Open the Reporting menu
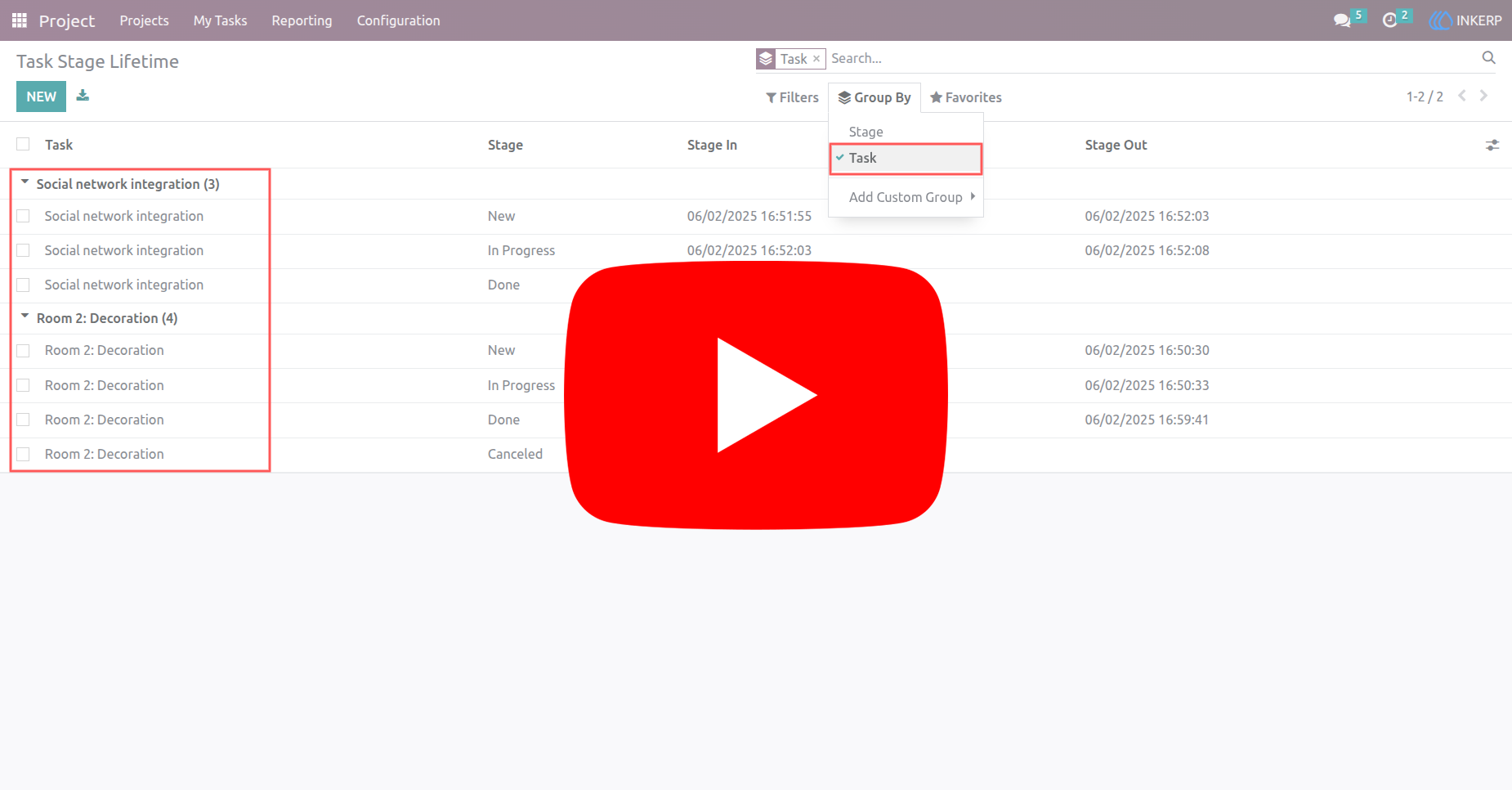This screenshot has height=790, width=1512. 302,20
